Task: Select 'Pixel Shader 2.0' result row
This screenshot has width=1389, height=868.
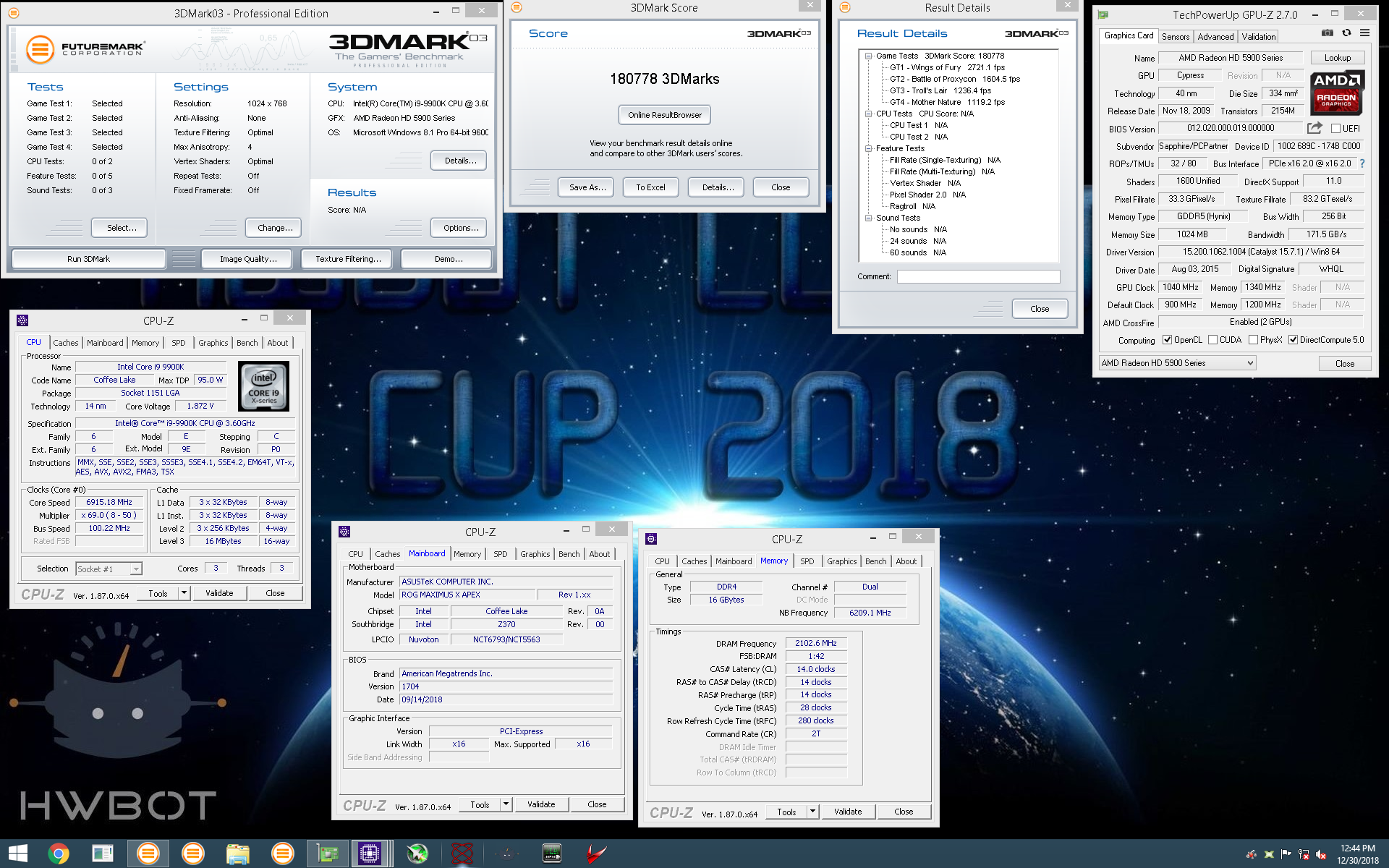Action: pyautogui.click(x=927, y=195)
